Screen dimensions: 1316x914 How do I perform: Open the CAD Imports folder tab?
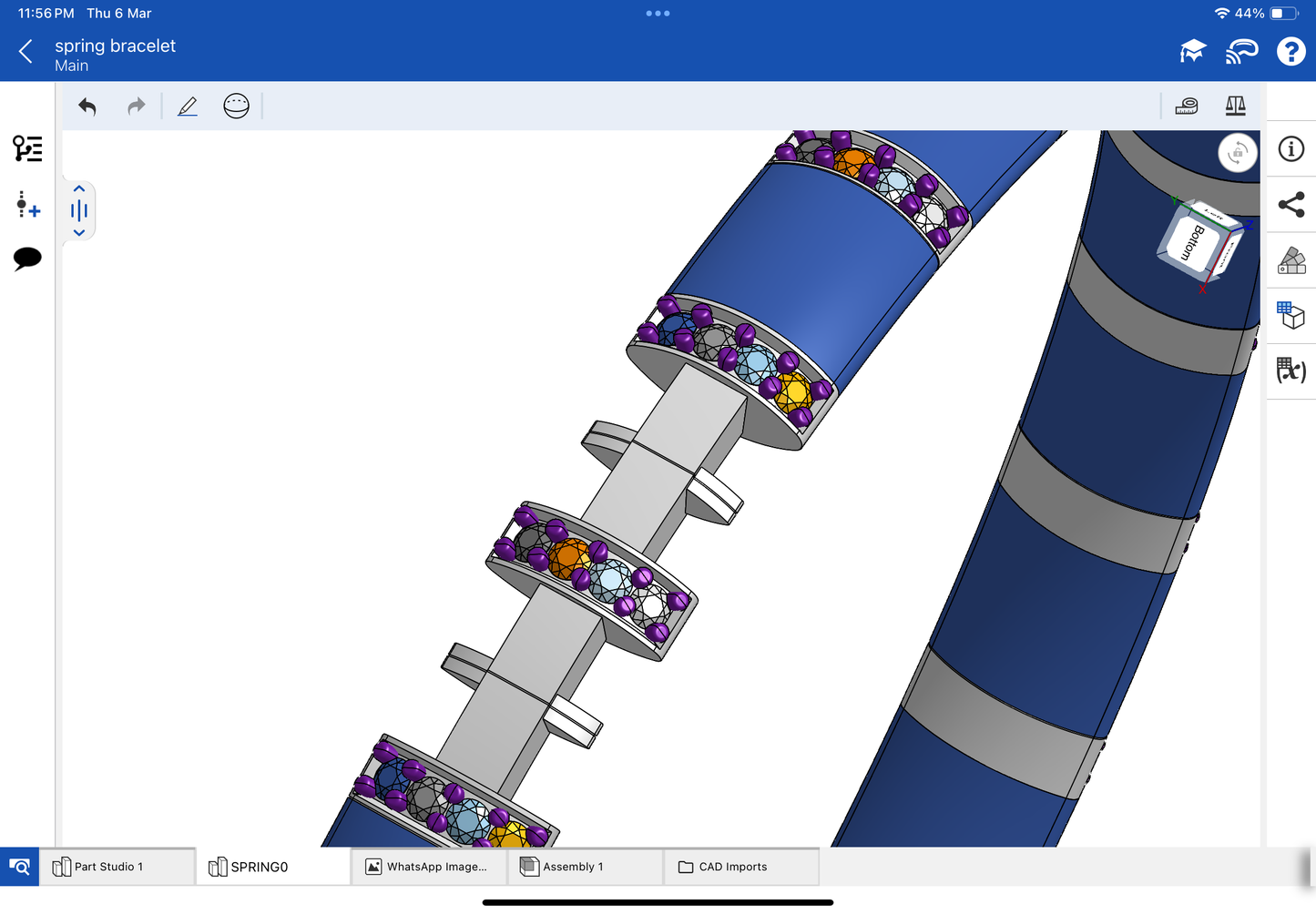coord(732,867)
